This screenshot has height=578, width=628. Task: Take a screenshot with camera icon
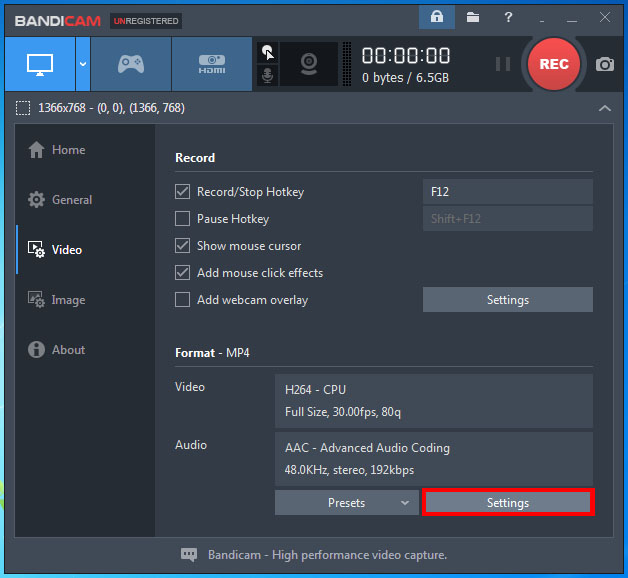604,64
